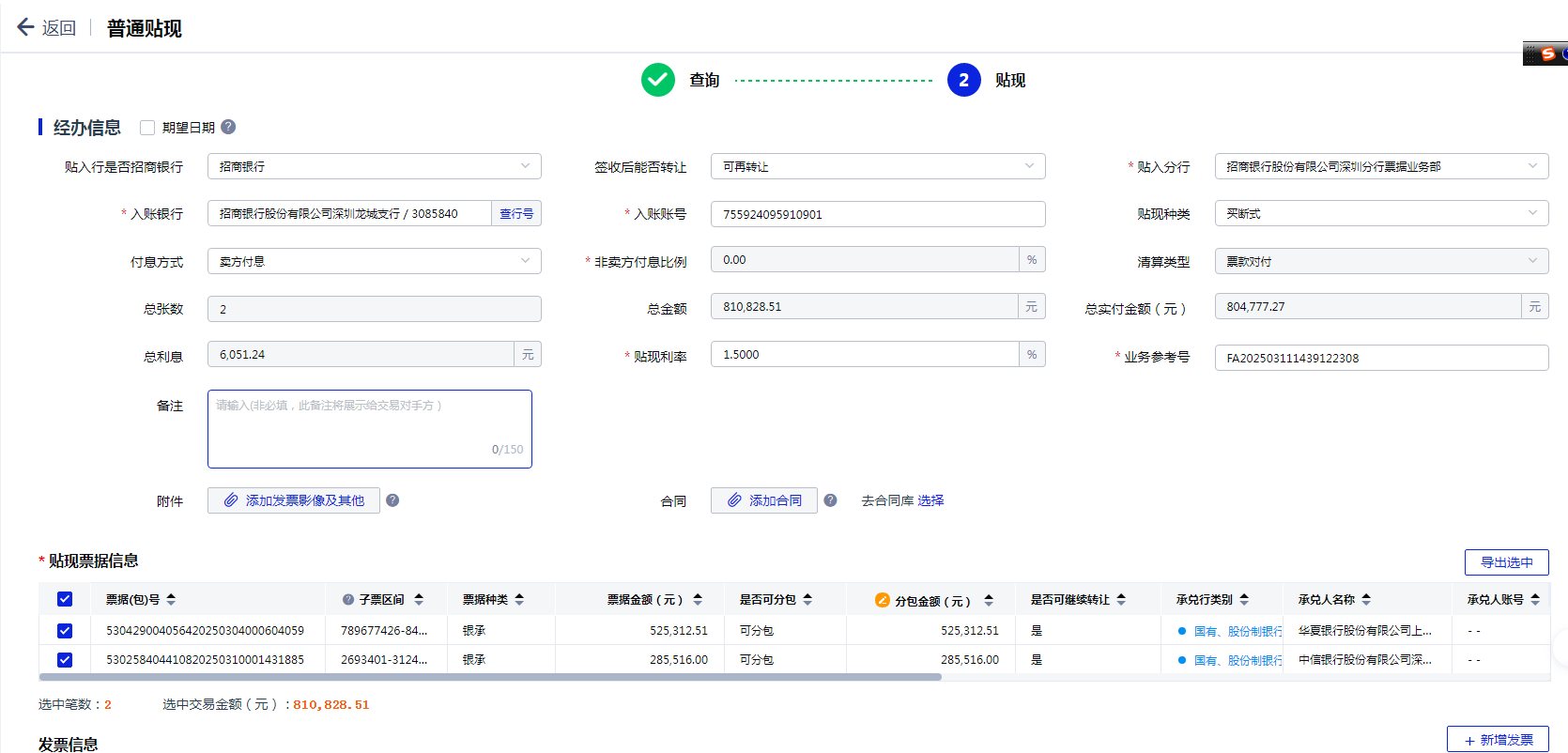
Task: Click the table horizontal scrollbar
Action: click(x=489, y=677)
